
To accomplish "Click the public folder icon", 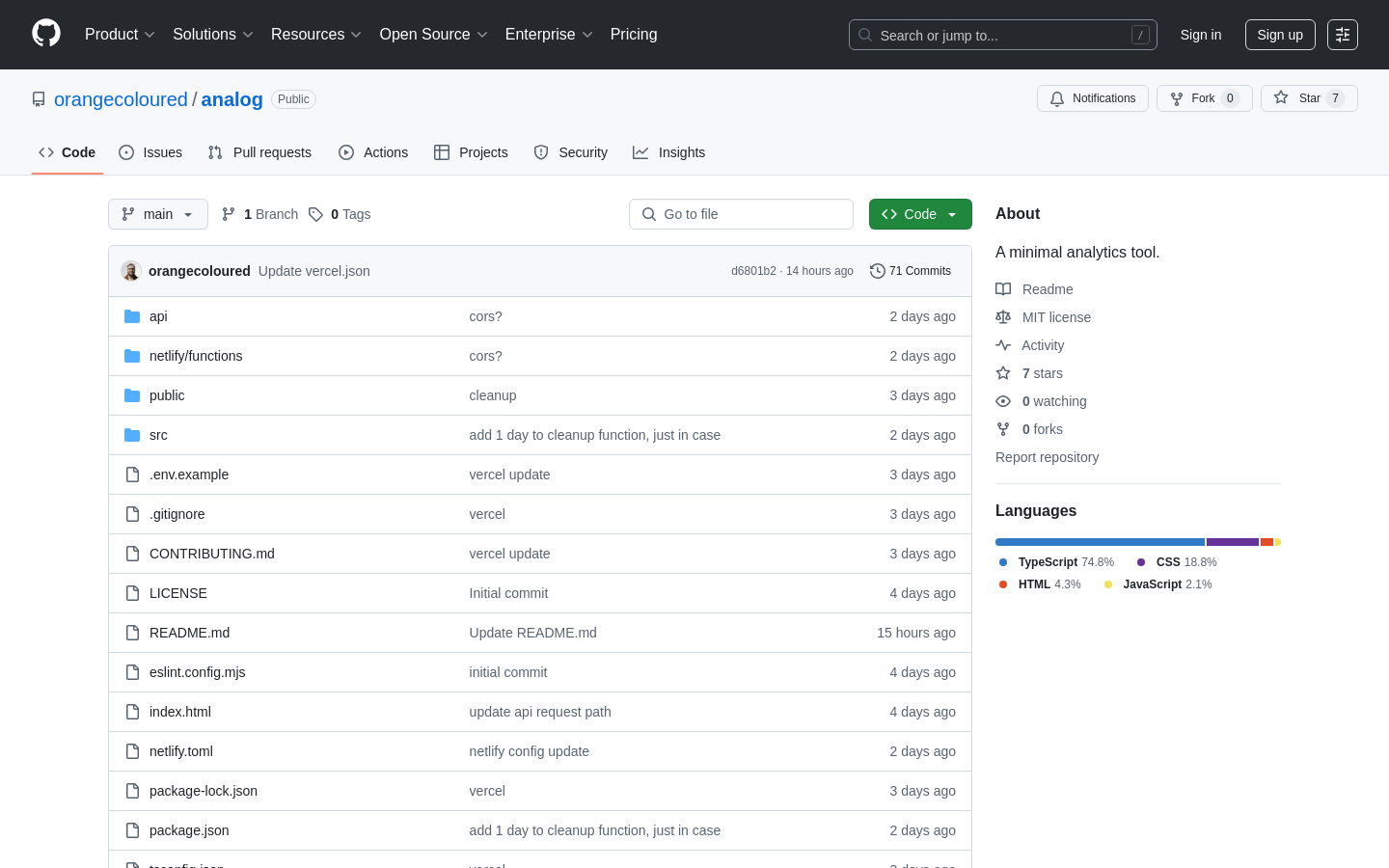I will (132, 395).
